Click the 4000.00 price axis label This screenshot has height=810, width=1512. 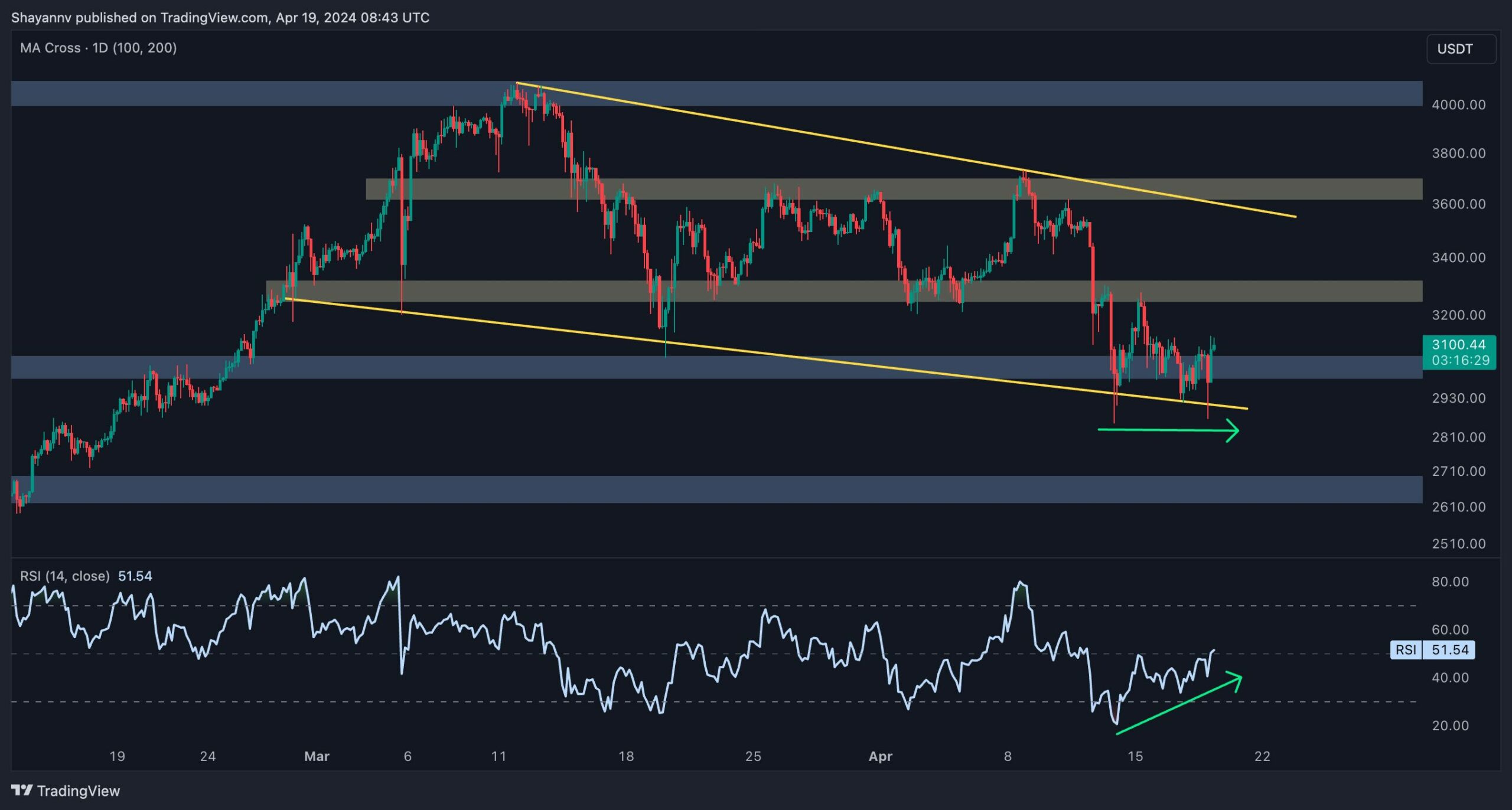coord(1458,104)
